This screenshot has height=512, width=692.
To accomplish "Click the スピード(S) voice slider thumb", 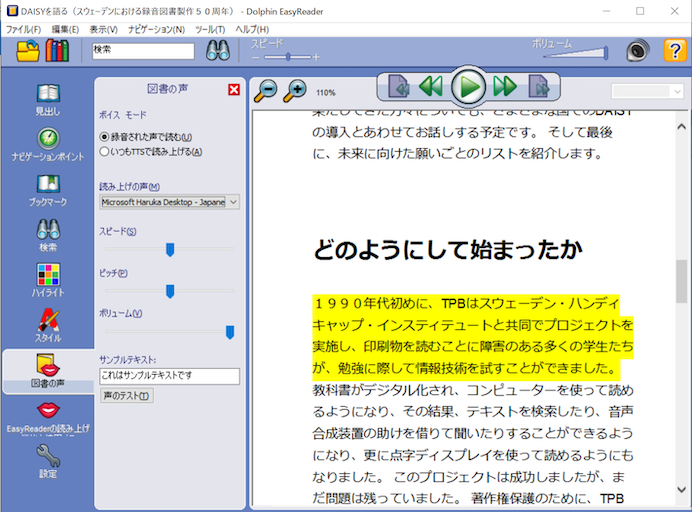I will coord(170,249).
